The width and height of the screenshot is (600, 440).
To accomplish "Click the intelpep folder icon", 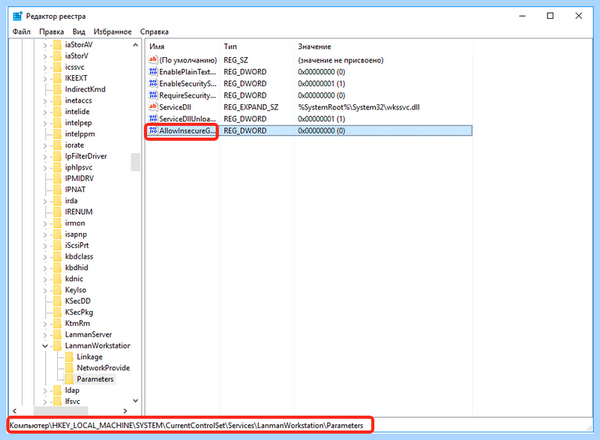I will pos(57,123).
